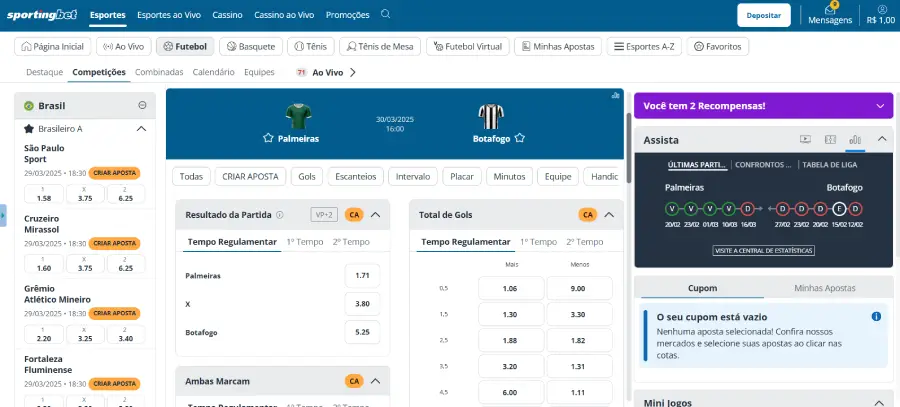
Task: Favorite Palmeiras with its star icon
Action: pos(267,138)
